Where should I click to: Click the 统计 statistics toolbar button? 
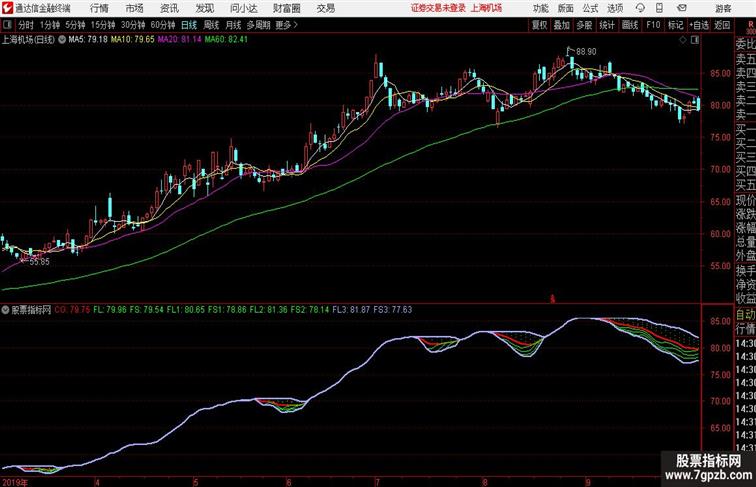607,25
